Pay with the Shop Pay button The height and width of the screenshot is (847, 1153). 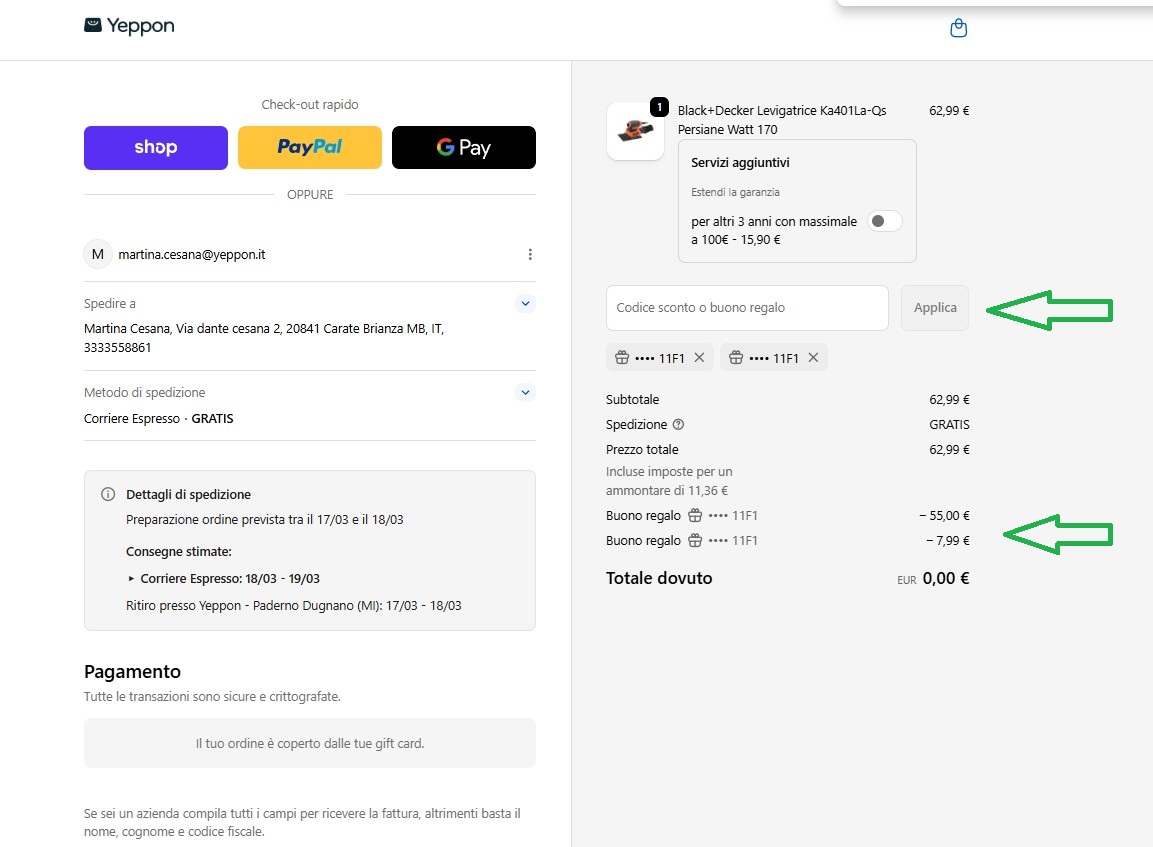[x=156, y=147]
